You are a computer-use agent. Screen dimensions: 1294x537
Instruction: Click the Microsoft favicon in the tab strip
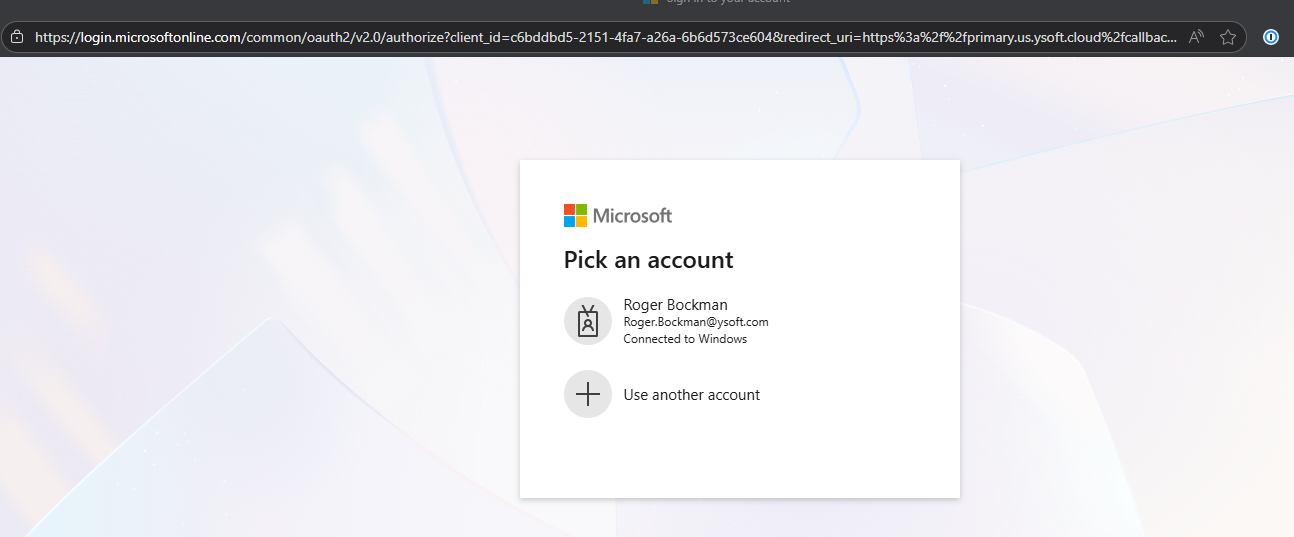tap(651, 2)
